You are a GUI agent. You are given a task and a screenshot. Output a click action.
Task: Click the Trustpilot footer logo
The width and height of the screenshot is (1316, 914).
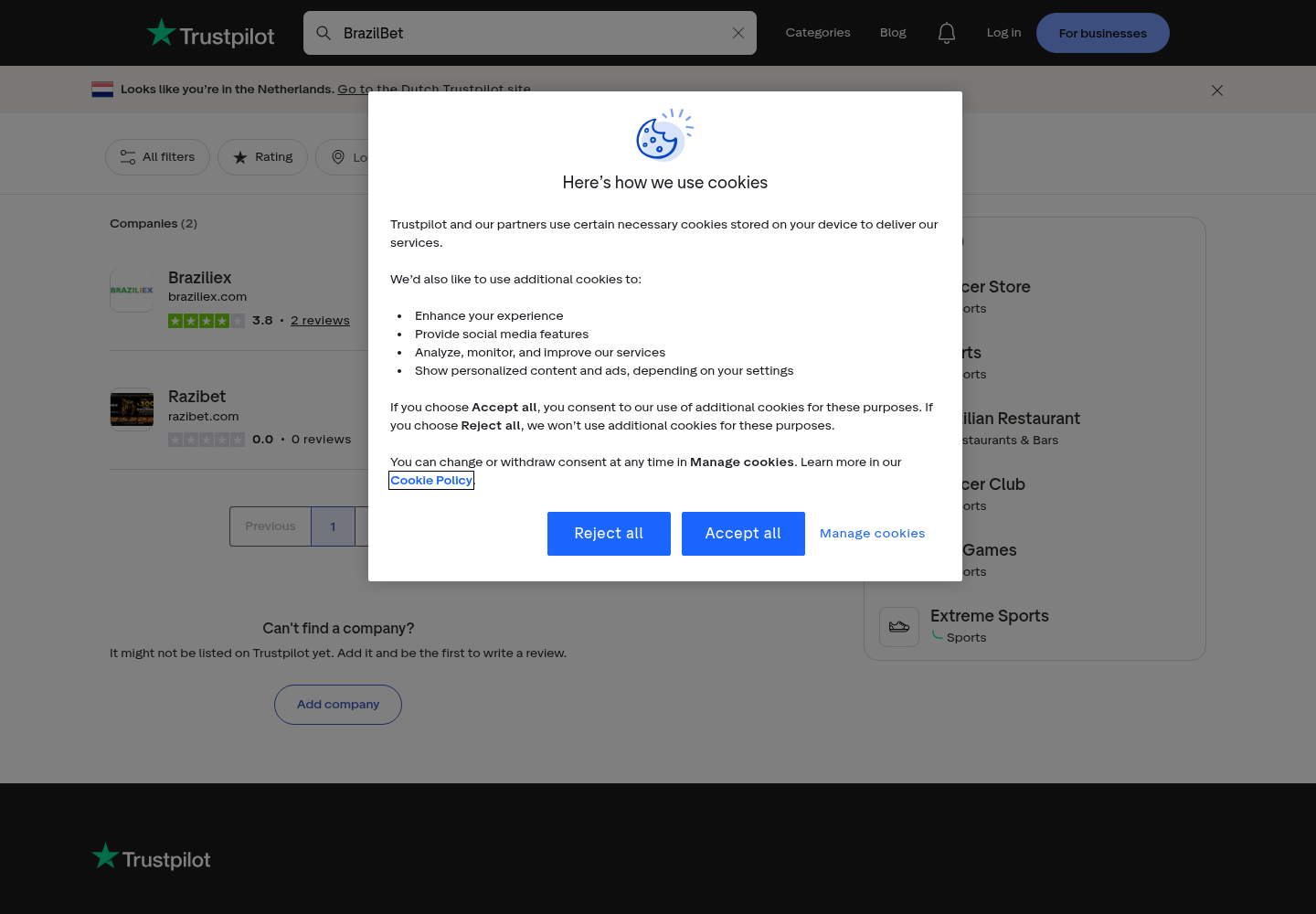click(x=151, y=857)
